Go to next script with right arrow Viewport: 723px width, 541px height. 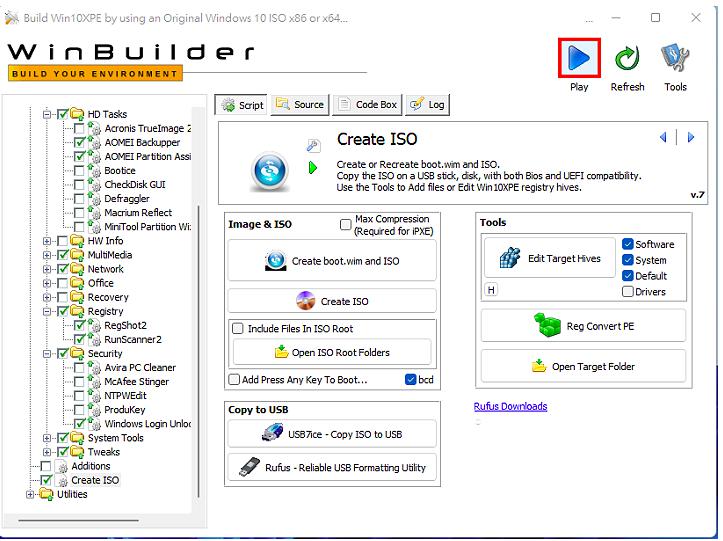click(x=690, y=137)
